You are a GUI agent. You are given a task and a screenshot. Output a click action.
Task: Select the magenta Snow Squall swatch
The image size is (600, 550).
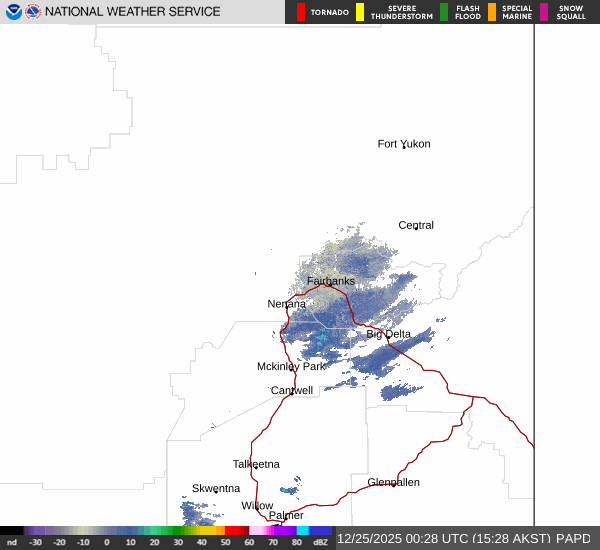click(544, 12)
